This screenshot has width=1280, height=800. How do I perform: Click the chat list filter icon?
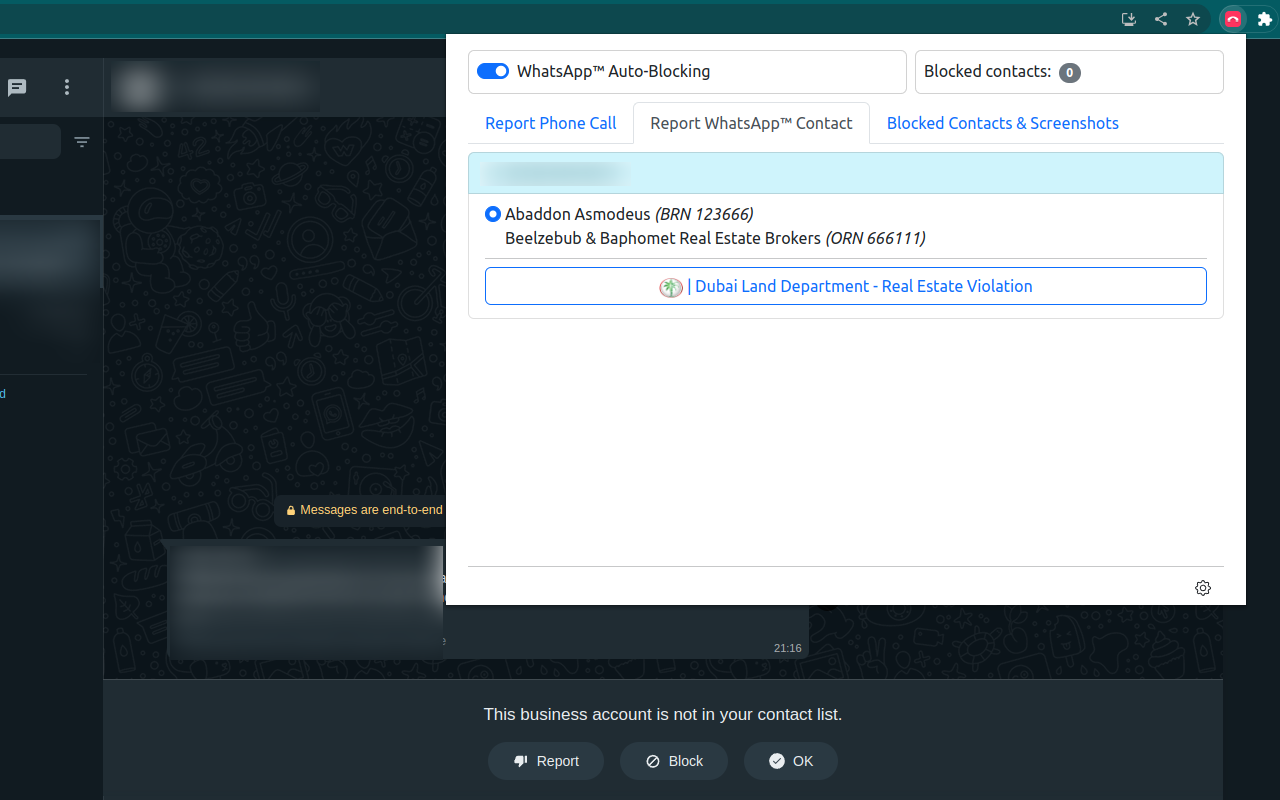(x=82, y=142)
